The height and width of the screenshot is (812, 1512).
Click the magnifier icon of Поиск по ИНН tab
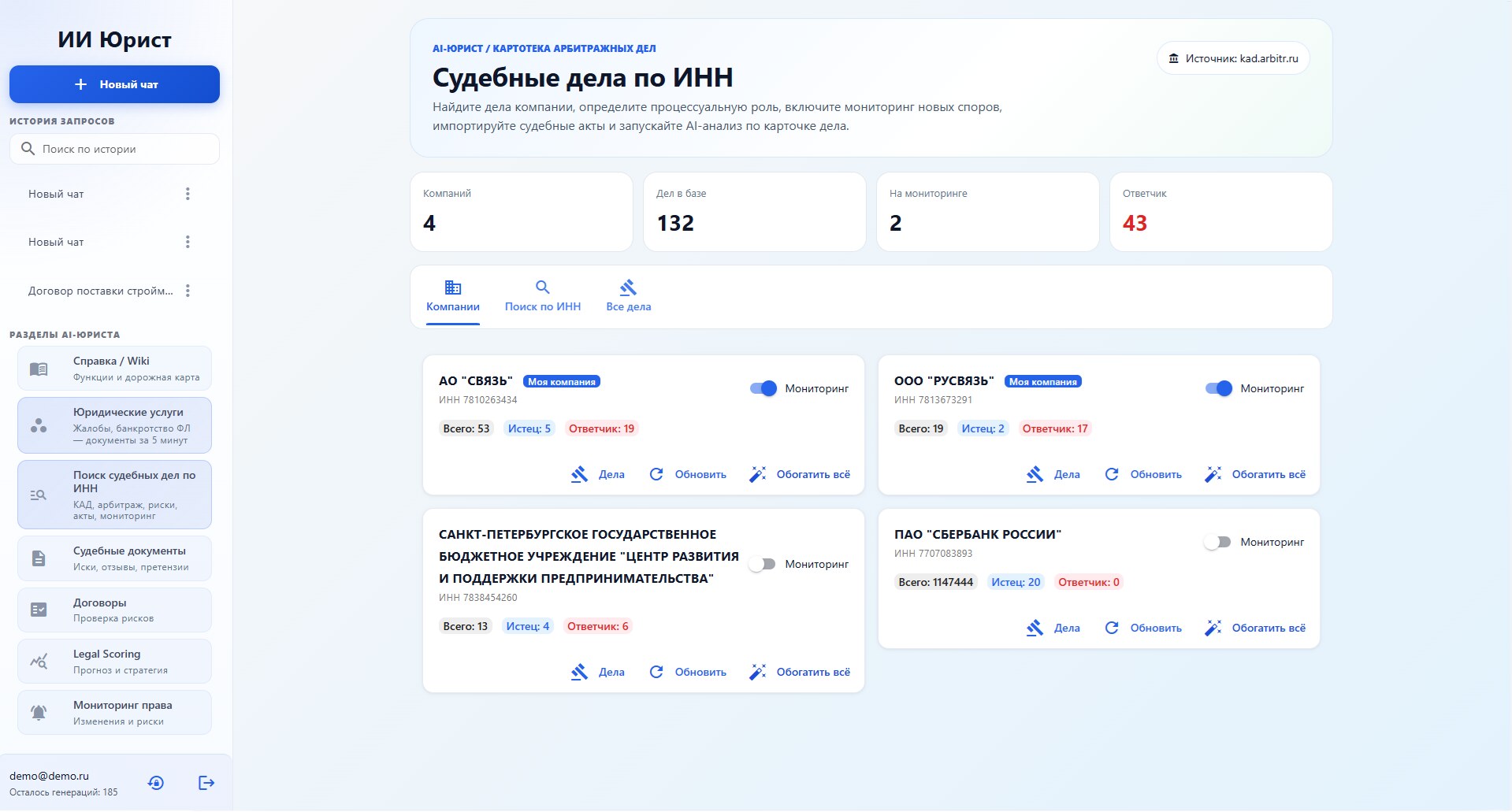click(543, 287)
